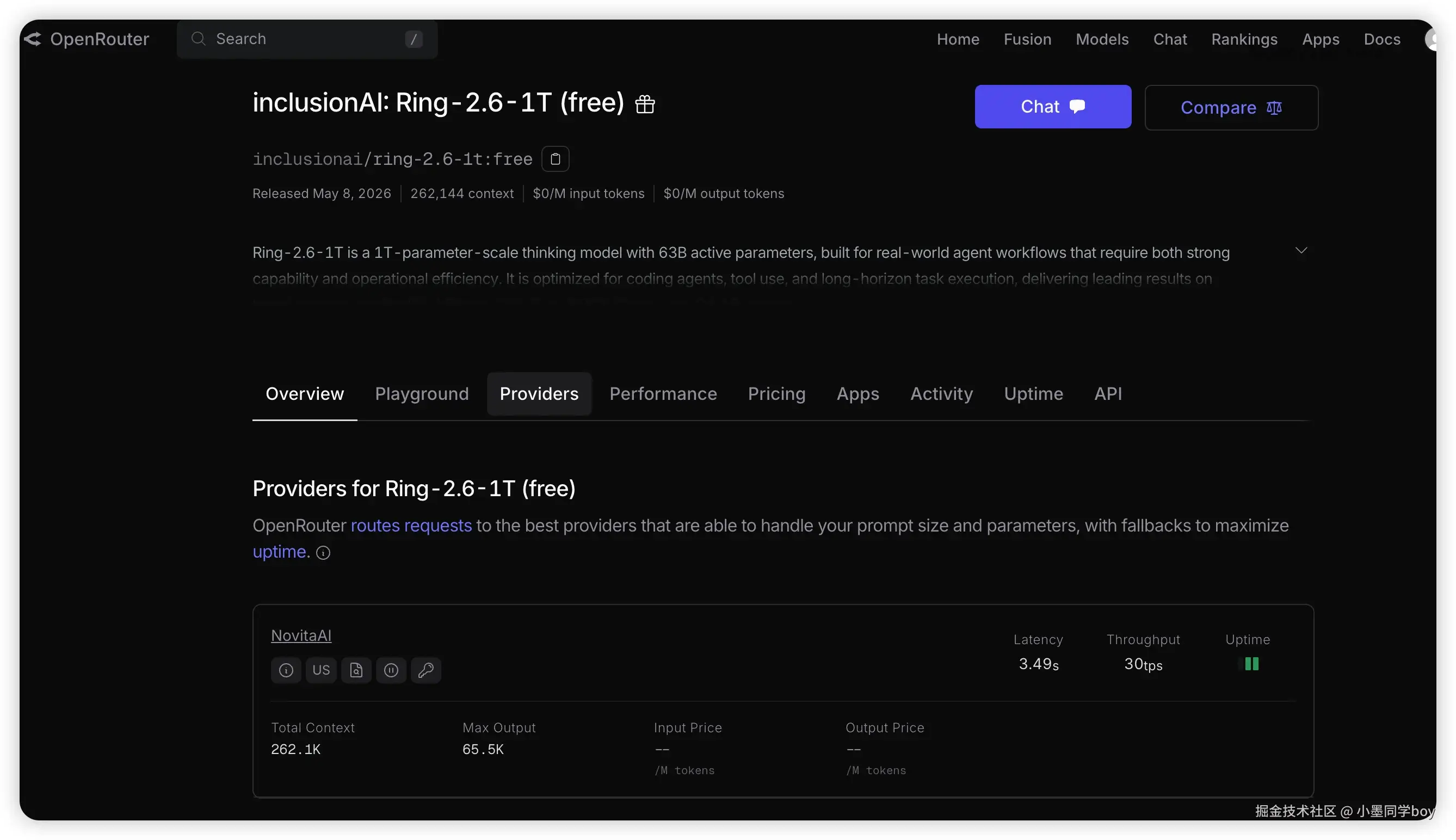Click the gift icon beside the model title
Screen dimensions: 1456x840
tap(645, 104)
